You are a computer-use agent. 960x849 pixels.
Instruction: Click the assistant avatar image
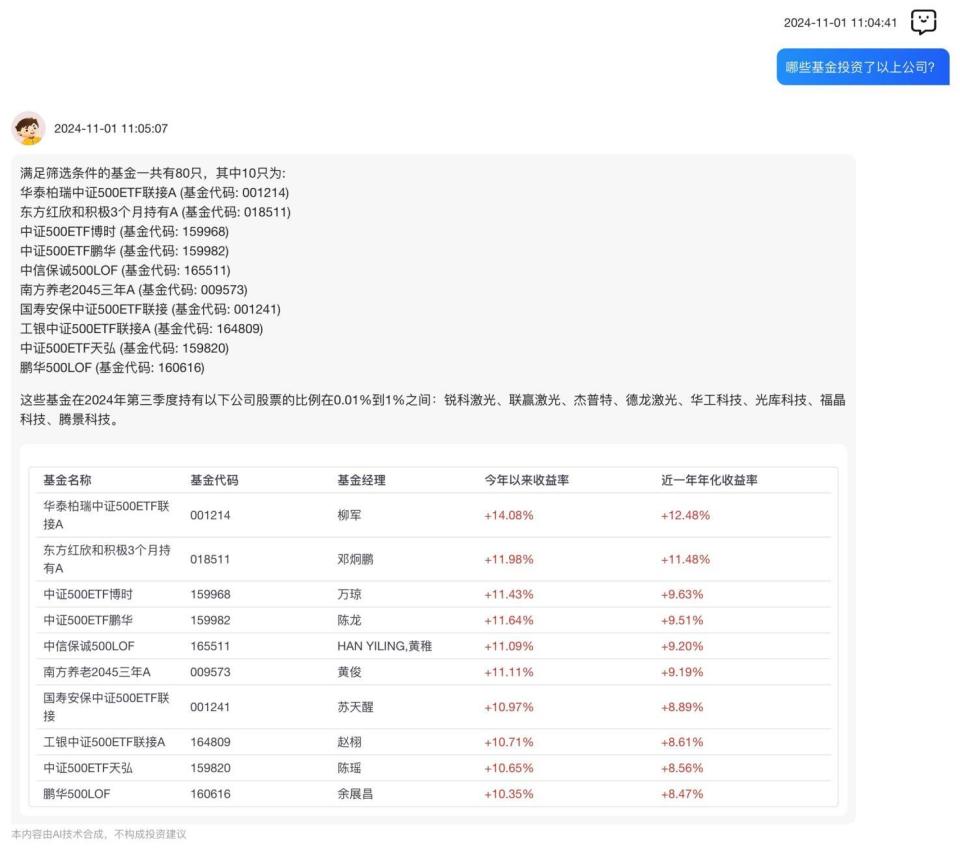[28, 129]
